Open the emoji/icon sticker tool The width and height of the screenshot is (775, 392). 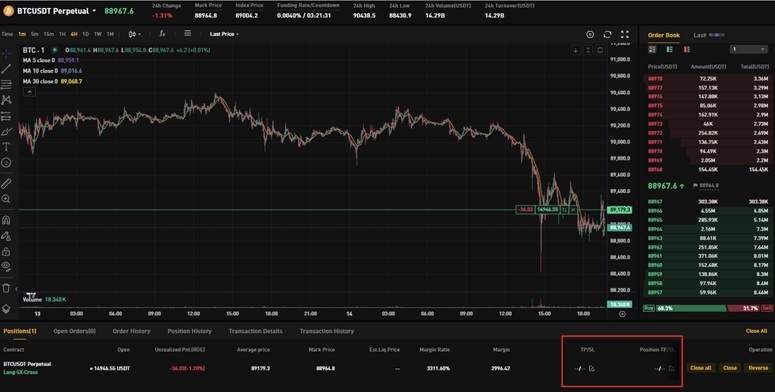coord(6,162)
